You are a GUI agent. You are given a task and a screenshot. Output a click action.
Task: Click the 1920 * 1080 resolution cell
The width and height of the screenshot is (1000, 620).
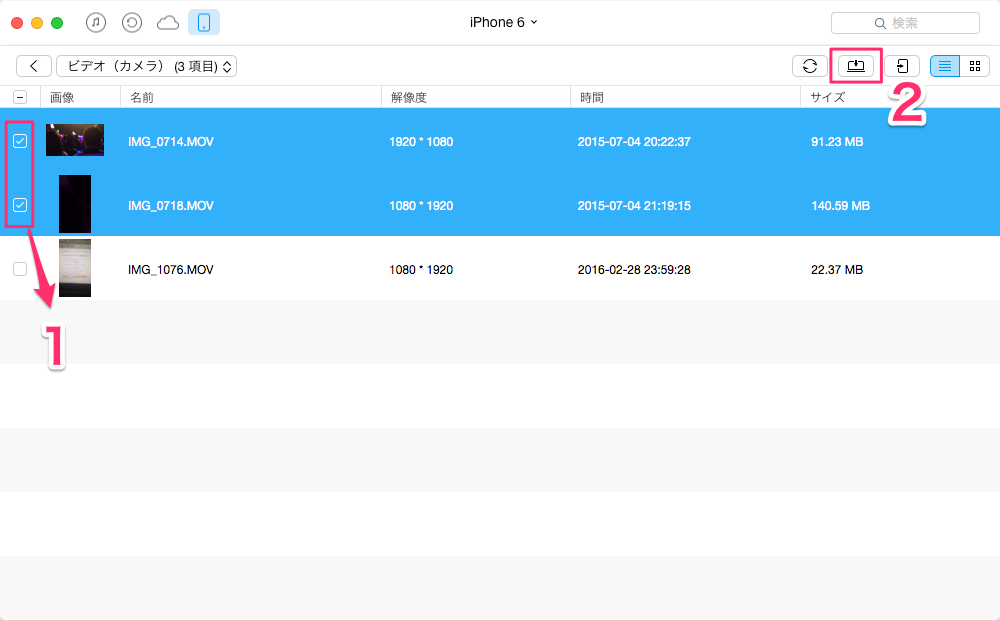pyautogui.click(x=421, y=142)
